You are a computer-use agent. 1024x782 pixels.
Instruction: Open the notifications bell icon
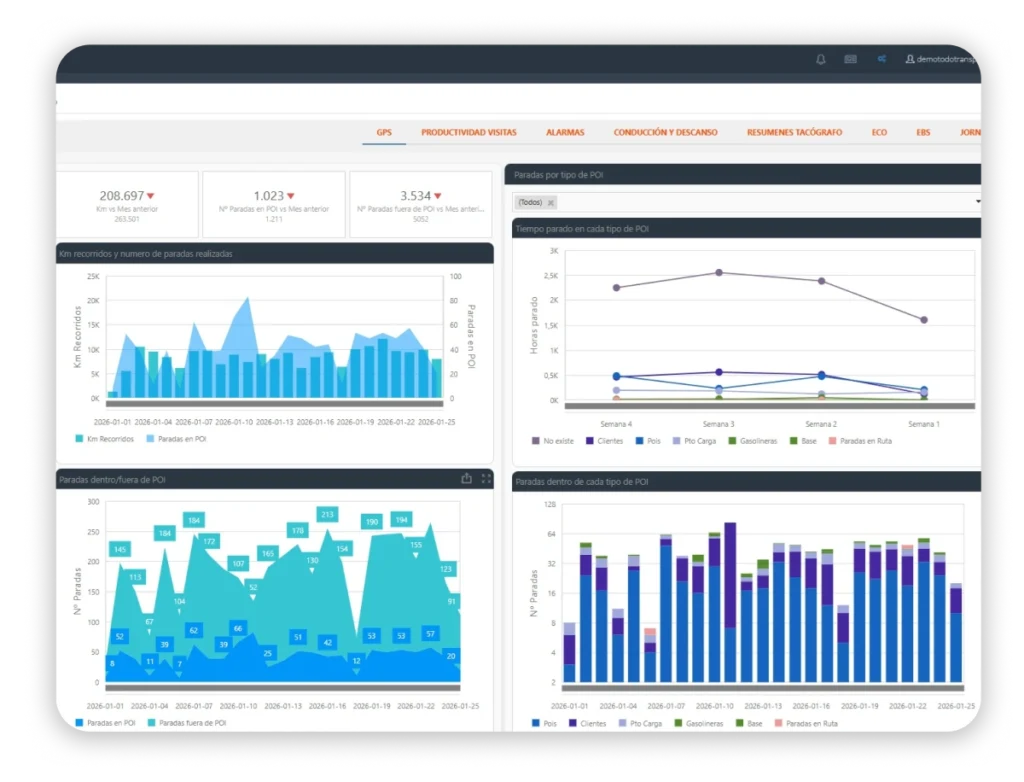820,59
